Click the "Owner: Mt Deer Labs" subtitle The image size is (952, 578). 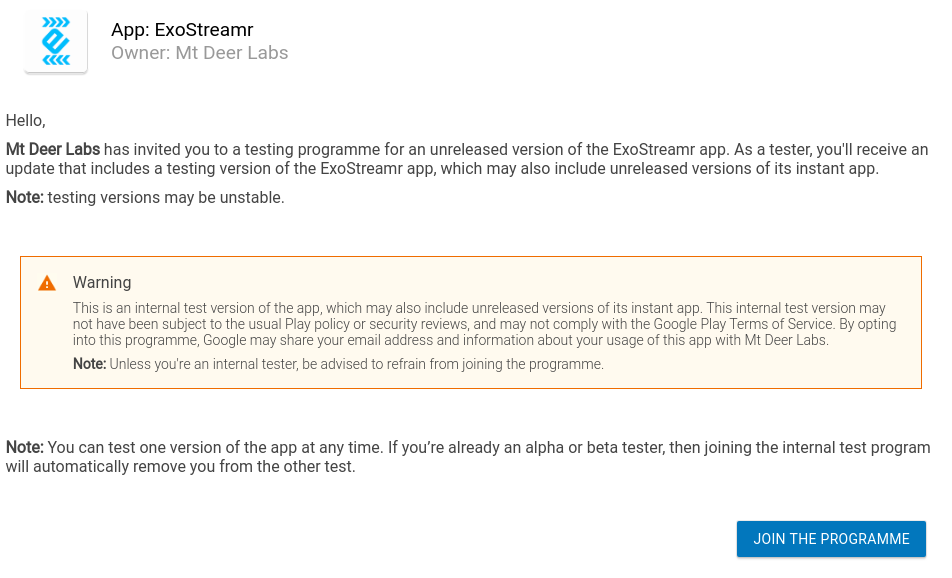[200, 53]
